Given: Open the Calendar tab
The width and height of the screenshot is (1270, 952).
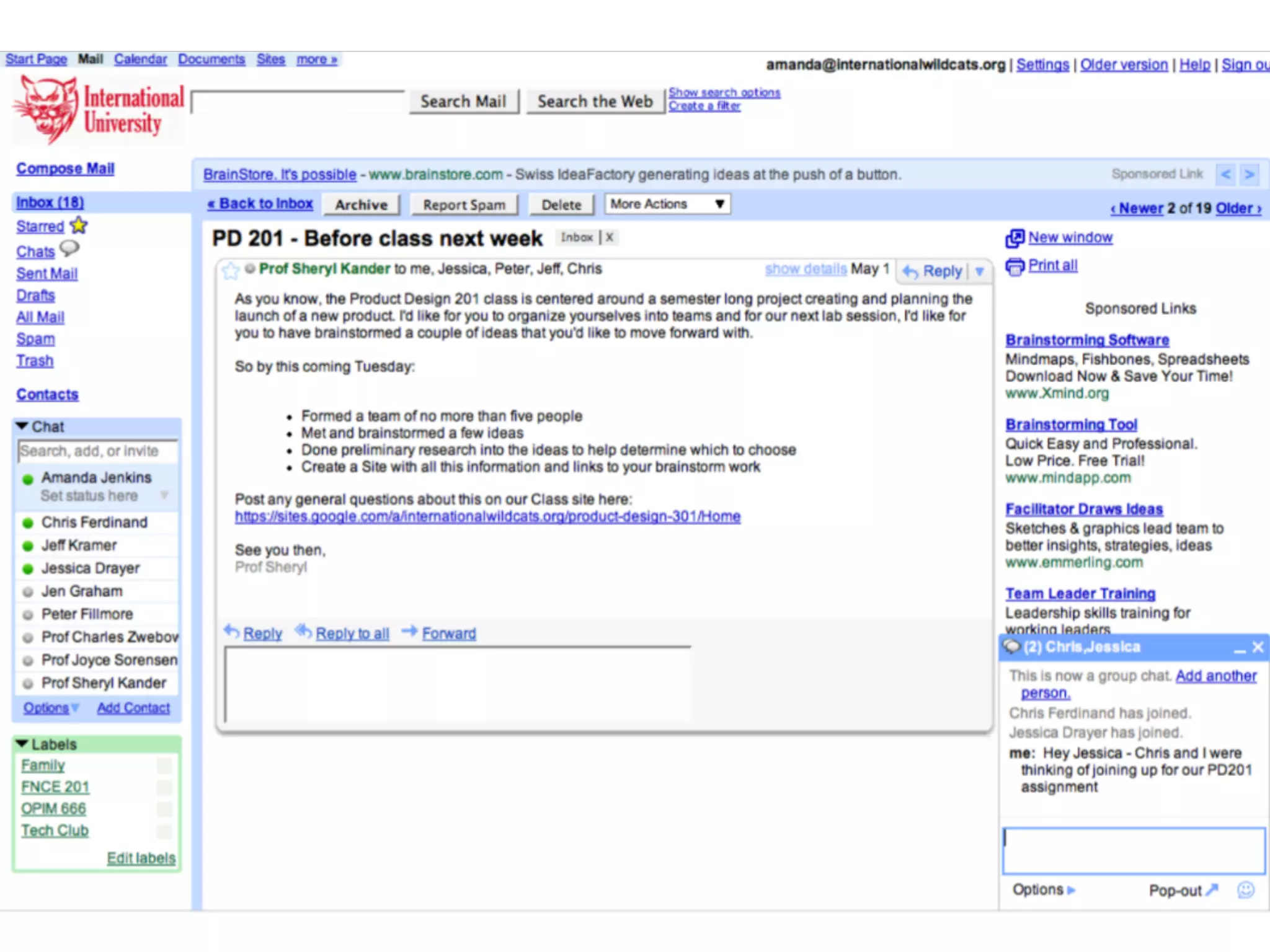Looking at the screenshot, I should [x=140, y=59].
